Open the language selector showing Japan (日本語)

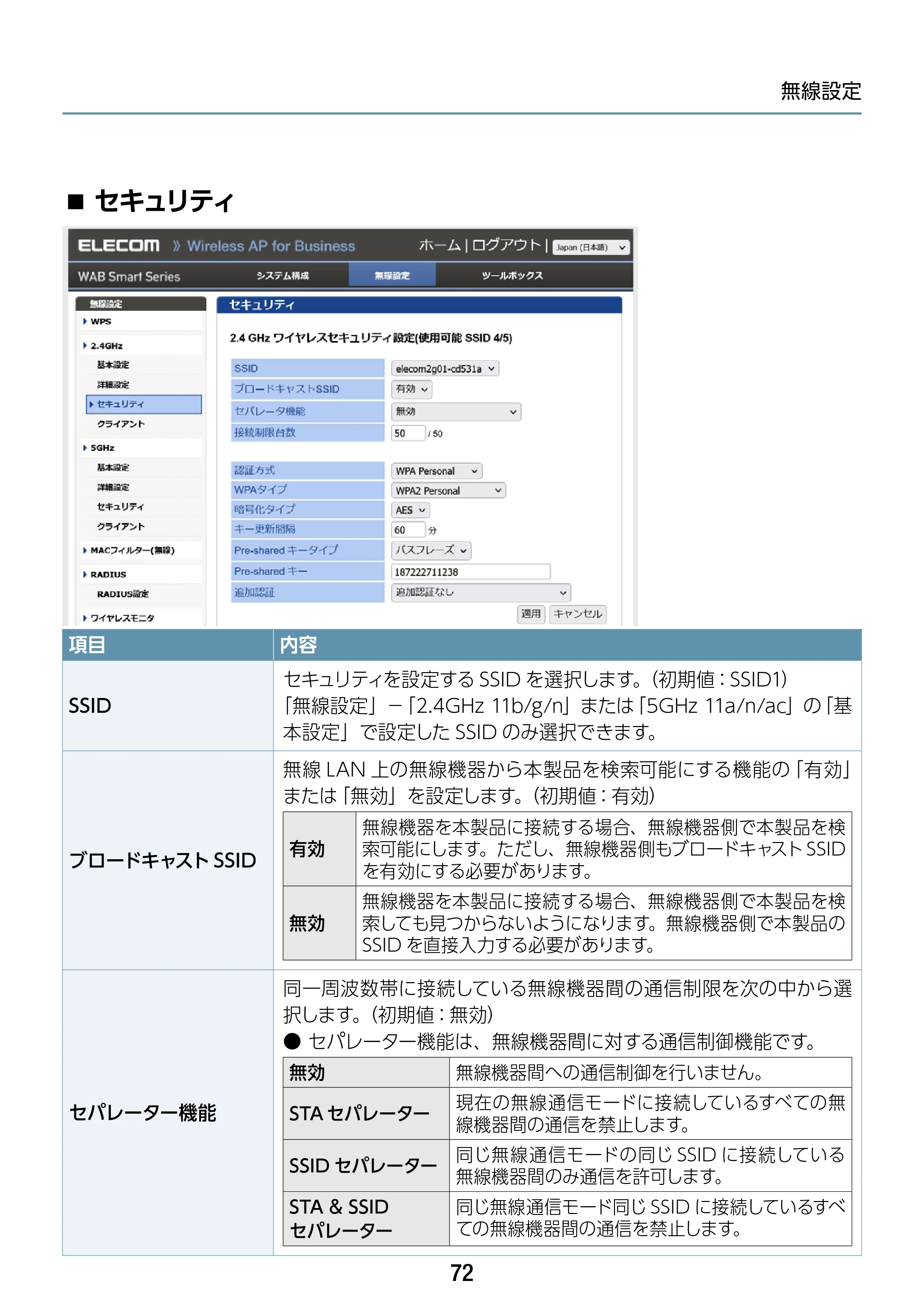point(590,247)
